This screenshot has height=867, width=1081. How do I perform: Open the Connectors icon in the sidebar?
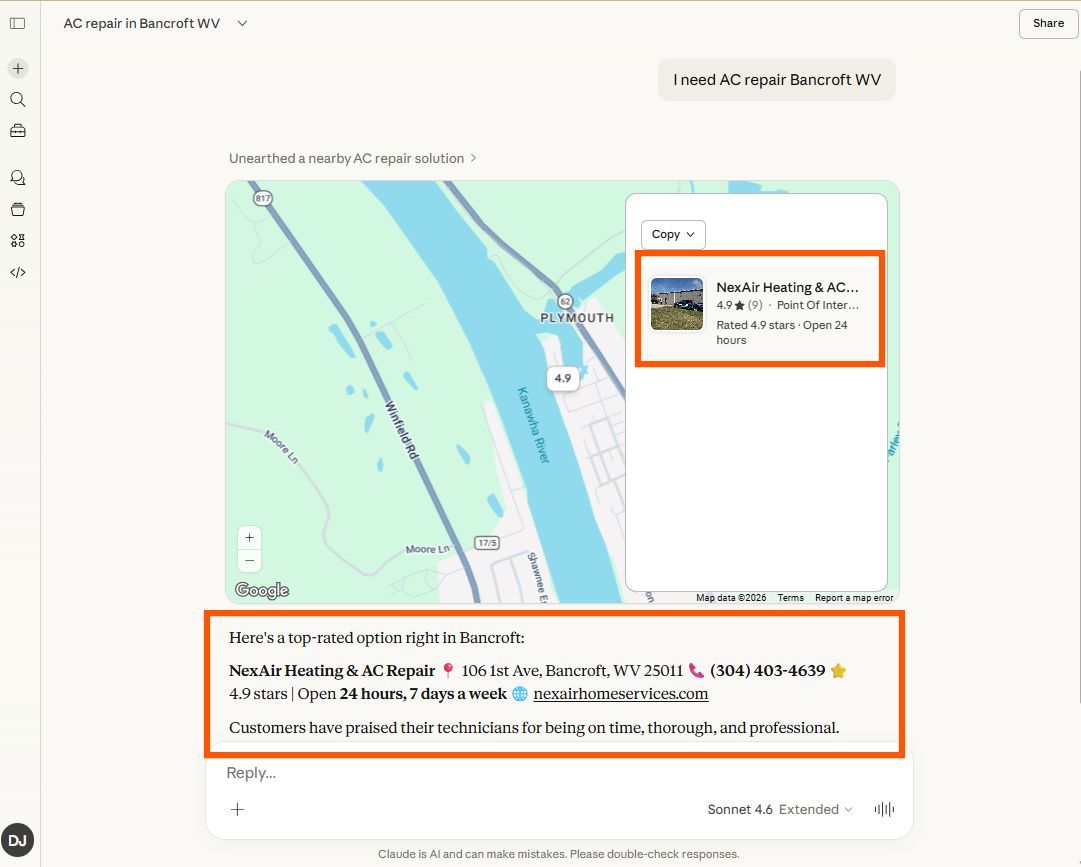click(x=17, y=240)
